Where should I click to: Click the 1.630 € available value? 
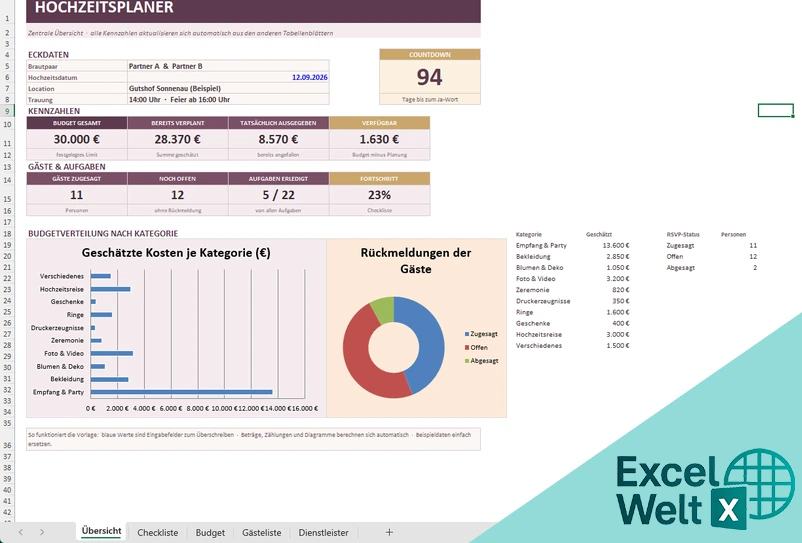pos(380,139)
